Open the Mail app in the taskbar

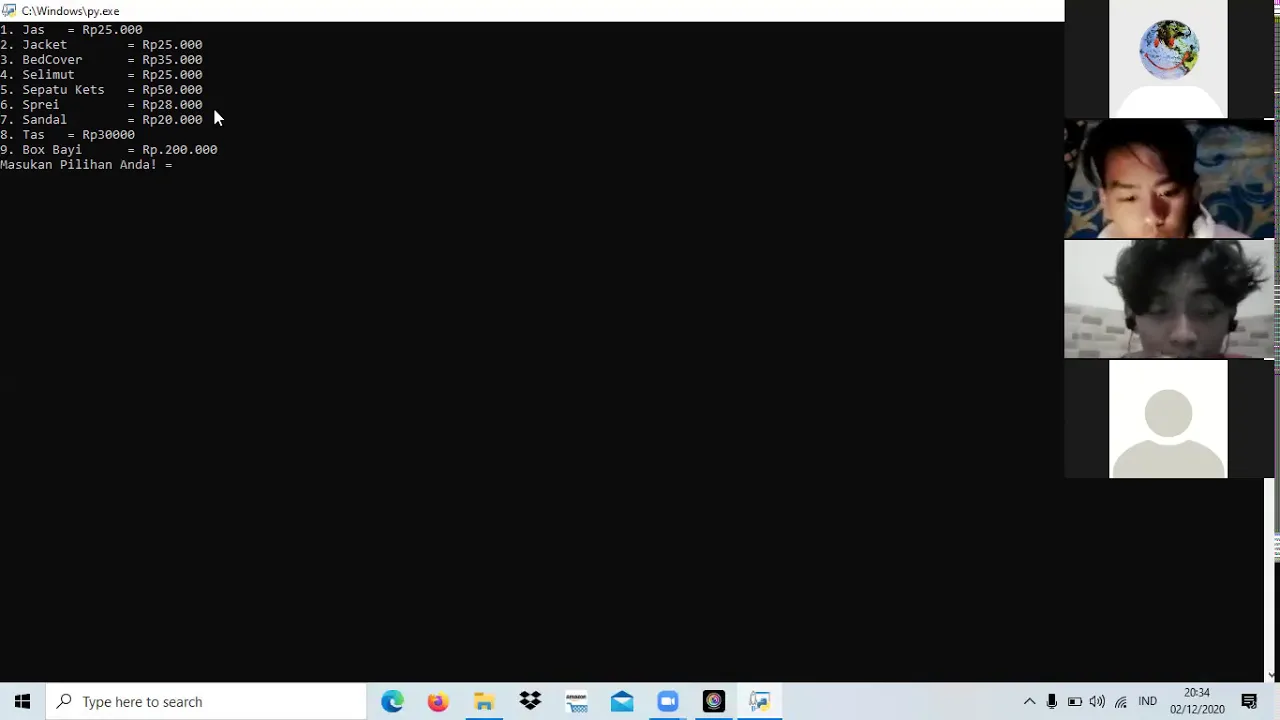[x=622, y=702]
